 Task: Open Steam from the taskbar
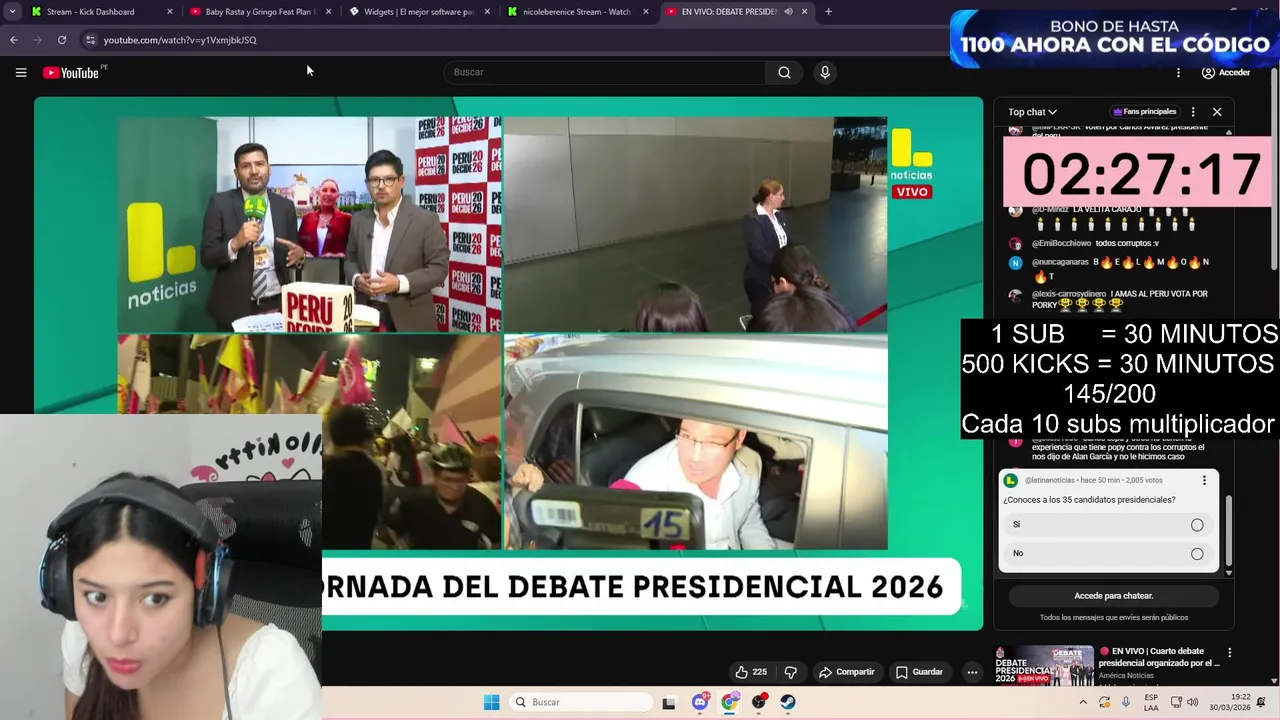click(788, 702)
